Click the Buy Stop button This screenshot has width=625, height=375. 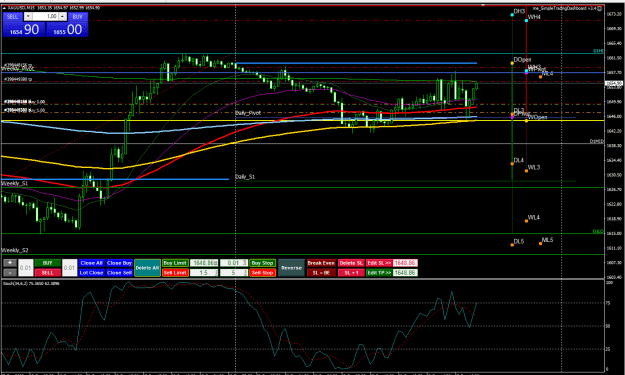pyautogui.click(x=263, y=263)
